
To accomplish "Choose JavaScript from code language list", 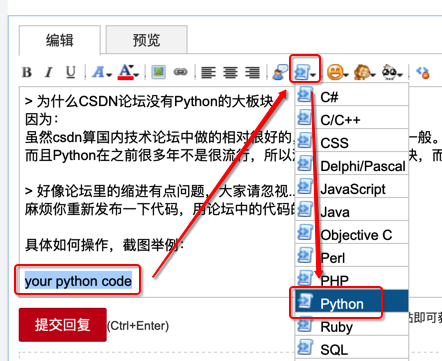I will (352, 187).
